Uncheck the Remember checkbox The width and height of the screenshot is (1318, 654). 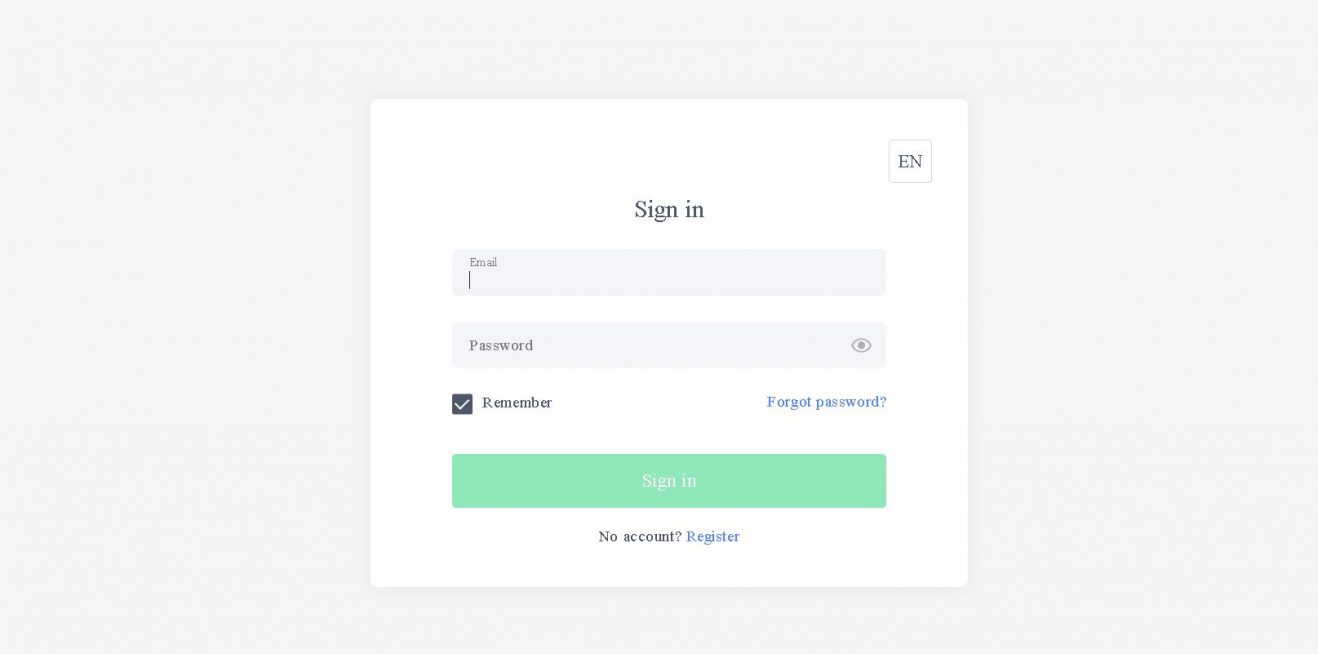click(x=462, y=404)
